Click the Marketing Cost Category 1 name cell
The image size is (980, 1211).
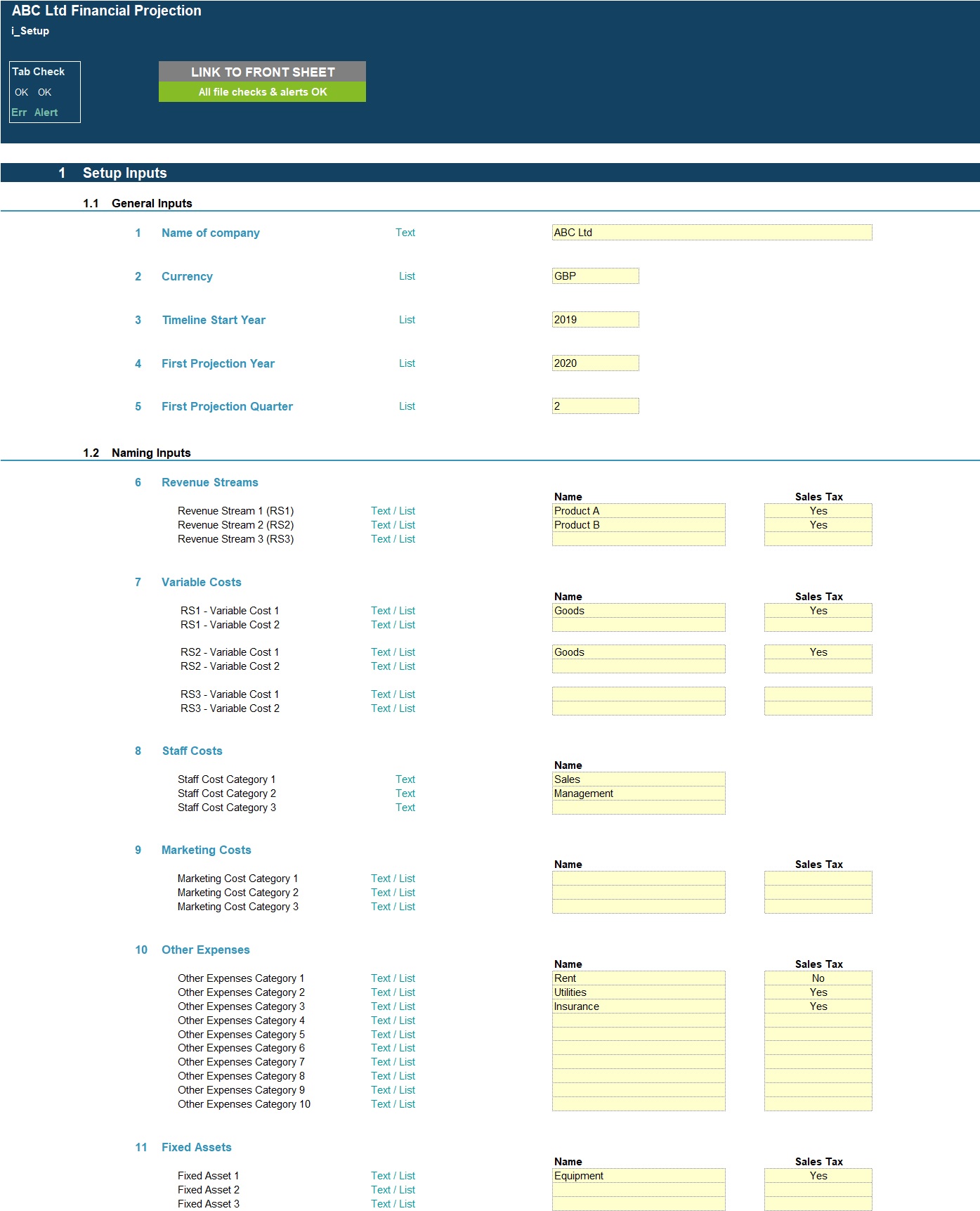tap(638, 879)
